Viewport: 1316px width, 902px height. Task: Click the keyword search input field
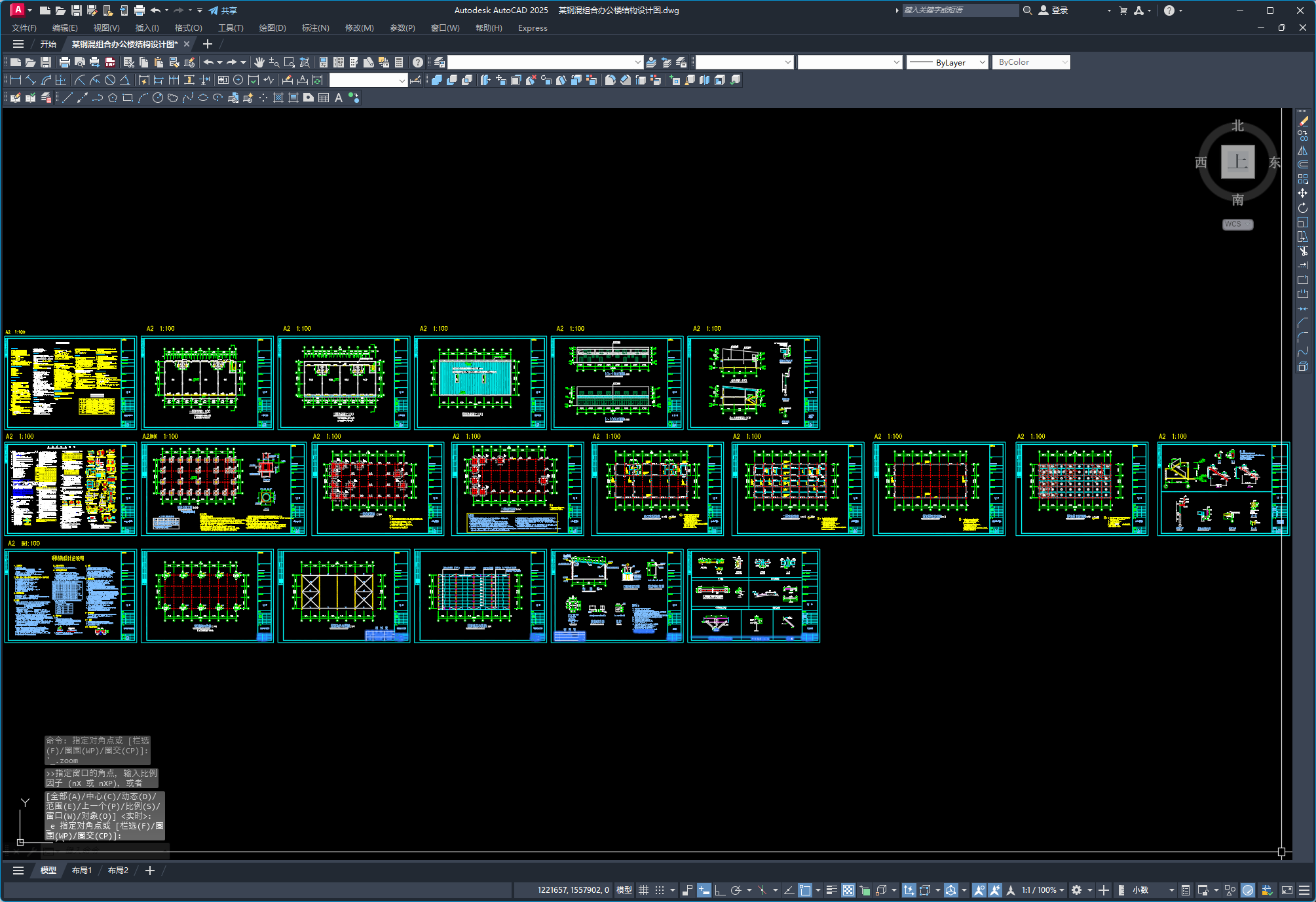[x=960, y=10]
